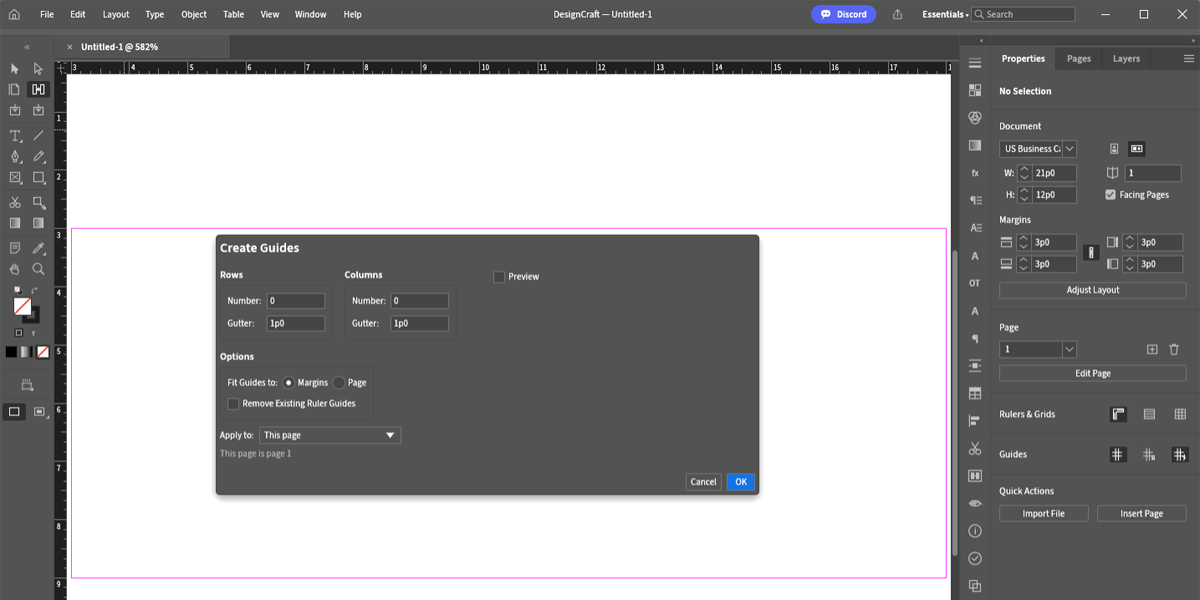Image resolution: width=1200 pixels, height=600 pixels.
Task: Open the Layout menu
Action: pyautogui.click(x=116, y=14)
